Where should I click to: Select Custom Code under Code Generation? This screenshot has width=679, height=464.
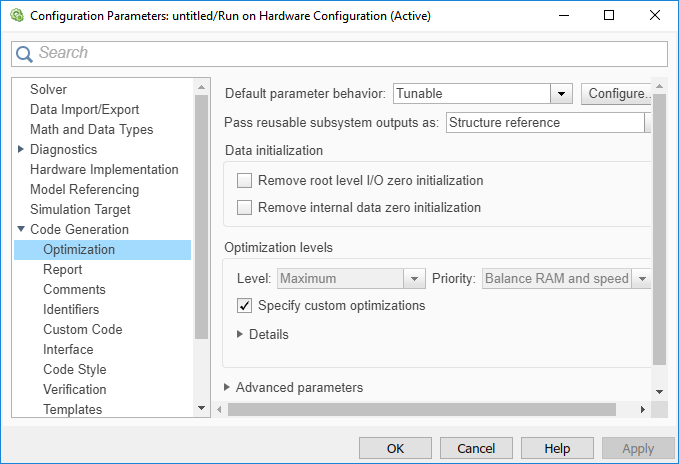coord(82,329)
